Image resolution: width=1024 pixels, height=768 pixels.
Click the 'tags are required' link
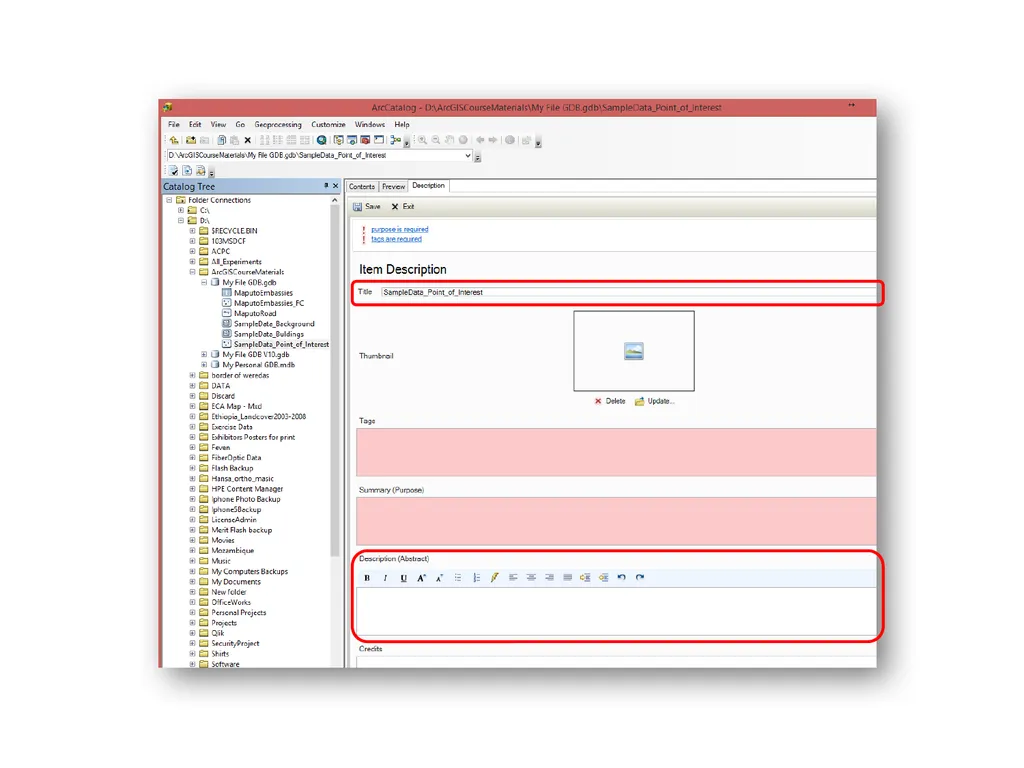(396, 239)
